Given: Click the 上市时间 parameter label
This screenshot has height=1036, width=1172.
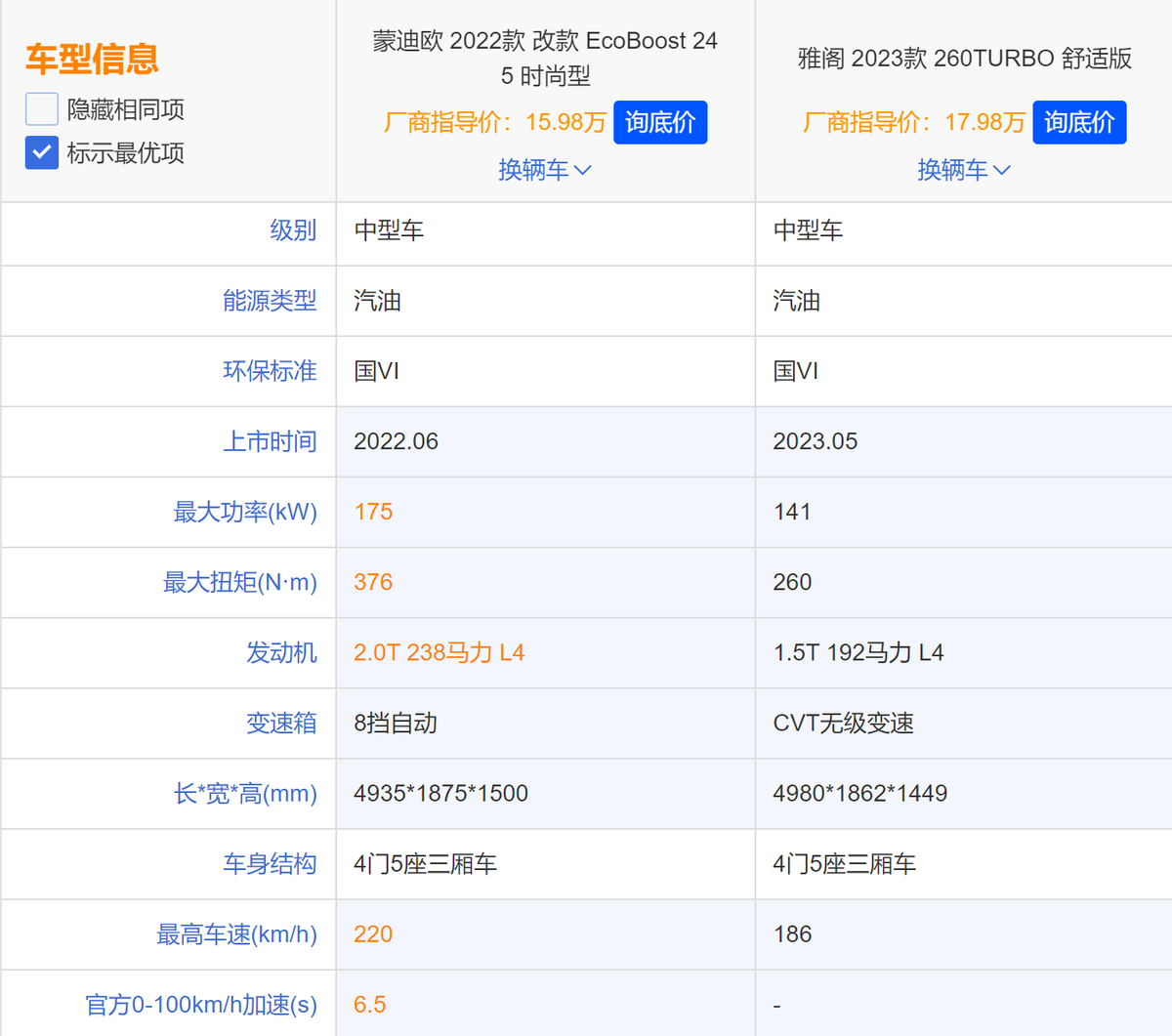Looking at the screenshot, I should click(270, 441).
